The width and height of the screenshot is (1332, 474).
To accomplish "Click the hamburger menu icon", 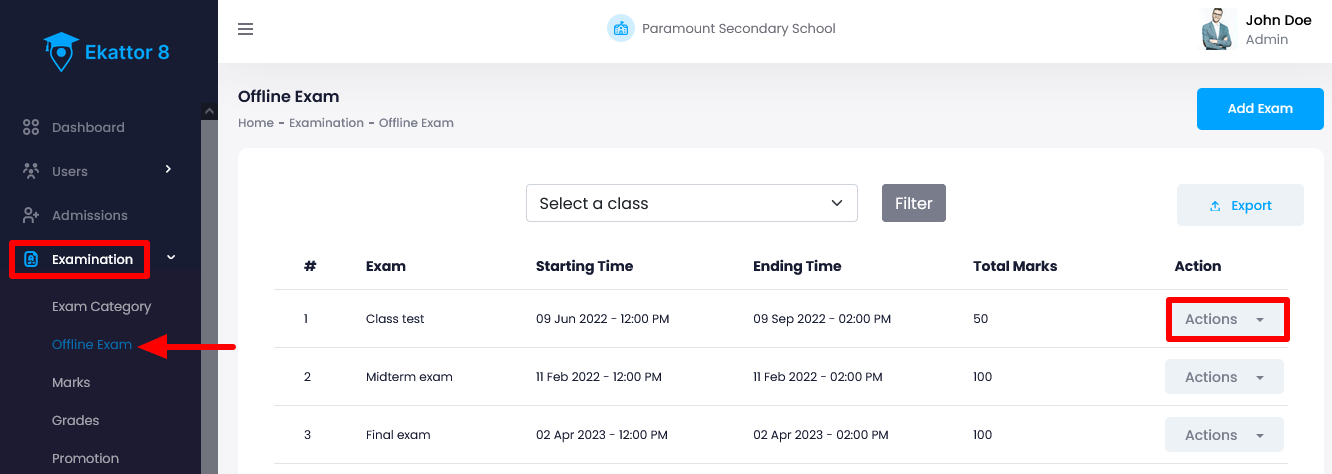I will (245, 29).
